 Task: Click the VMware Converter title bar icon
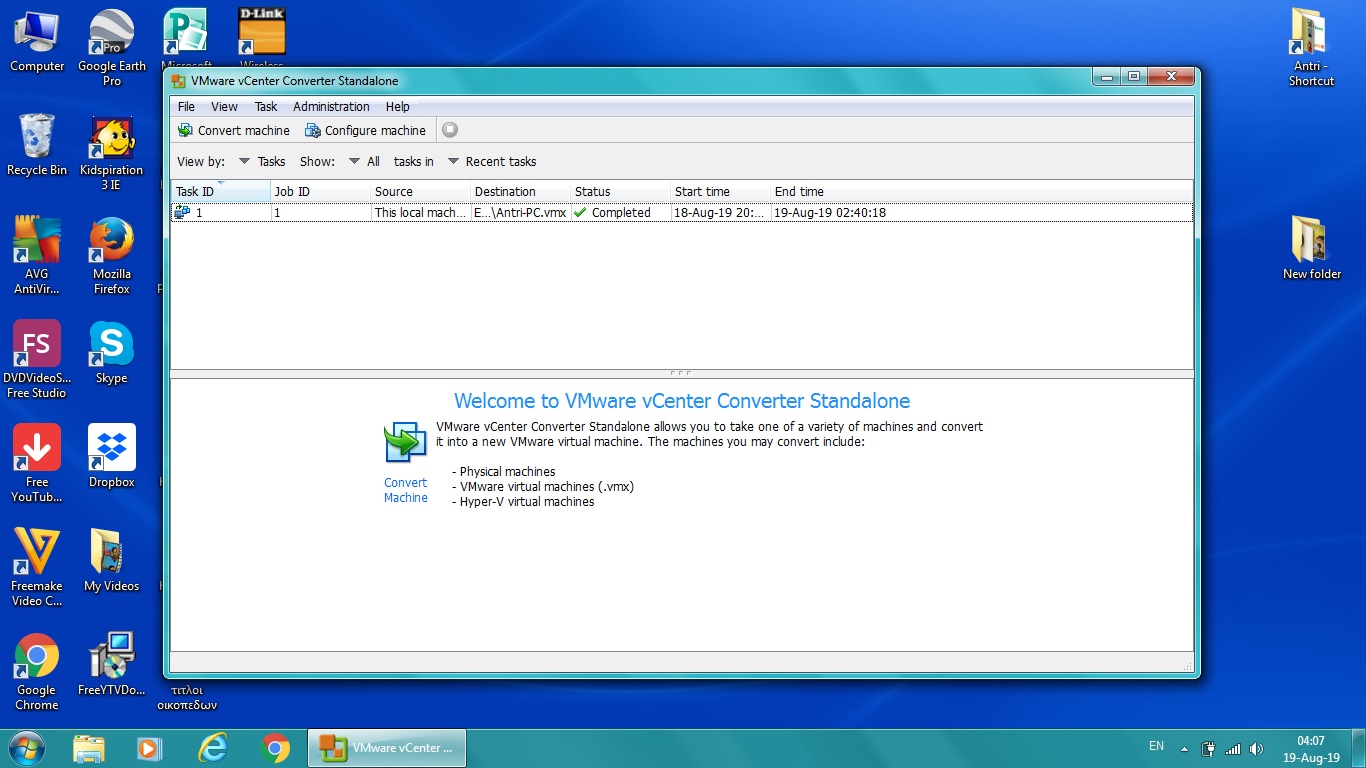(179, 81)
